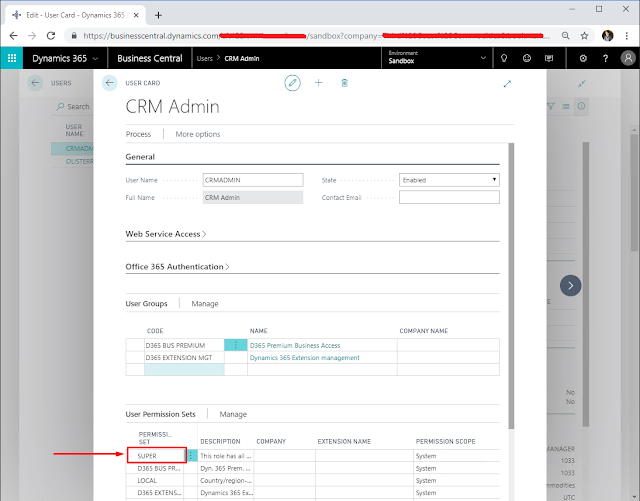
Task: Add new user with plus icon
Action: click(x=318, y=83)
